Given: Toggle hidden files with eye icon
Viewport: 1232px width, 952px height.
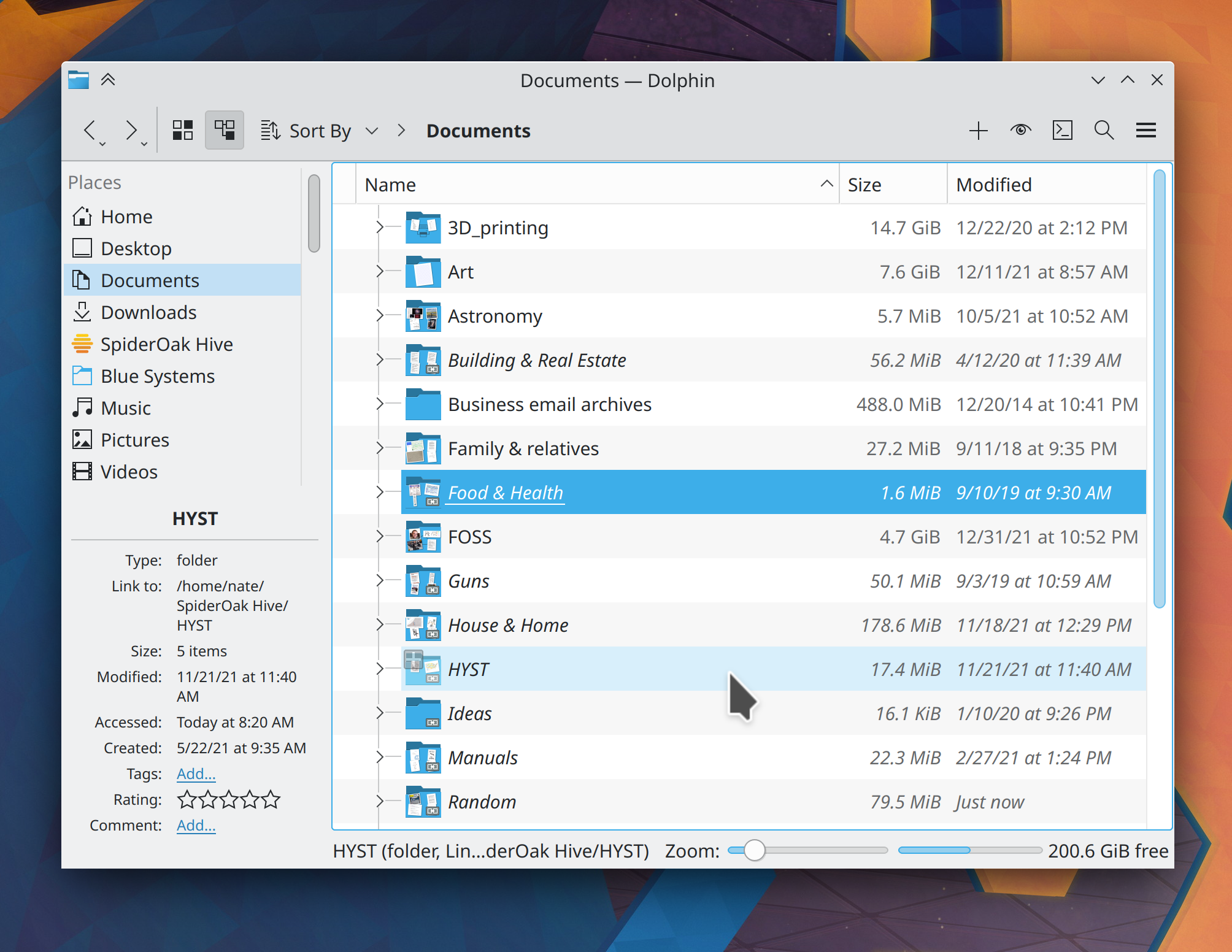Looking at the screenshot, I should (x=1020, y=131).
